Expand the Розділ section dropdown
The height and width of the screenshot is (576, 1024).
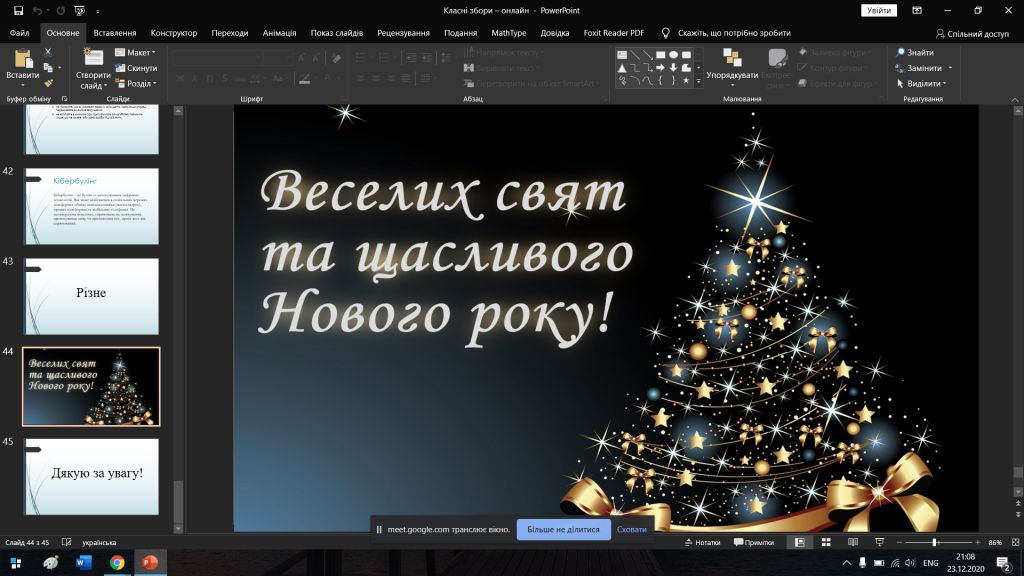[x=136, y=84]
